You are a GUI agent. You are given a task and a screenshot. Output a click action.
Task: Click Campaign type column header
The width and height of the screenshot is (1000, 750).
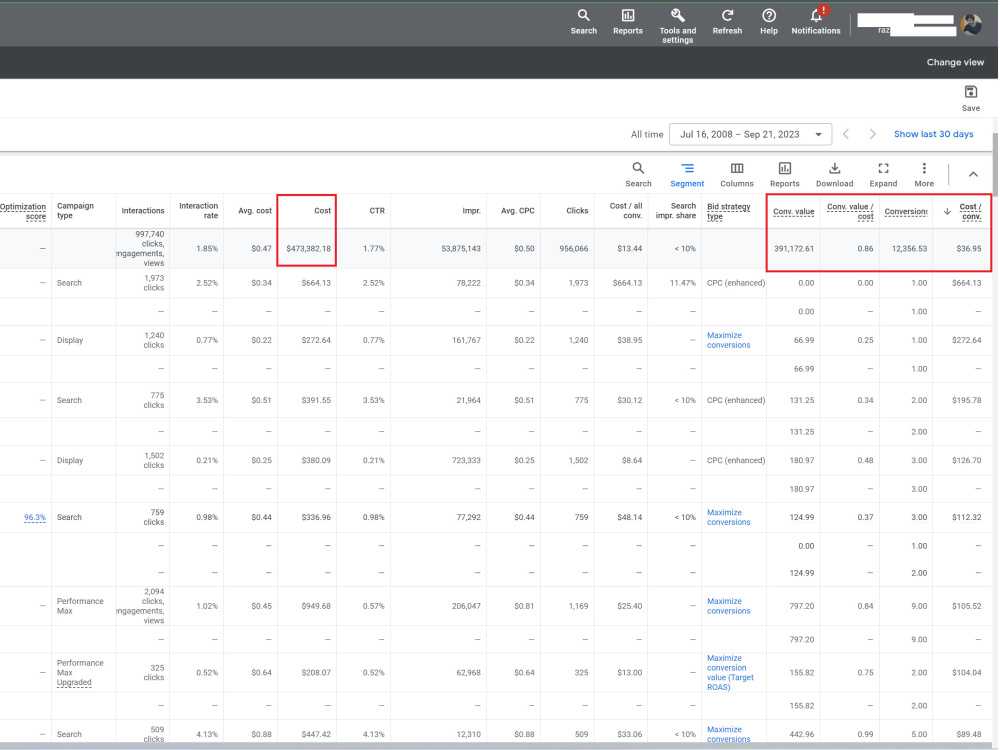click(x=75, y=210)
